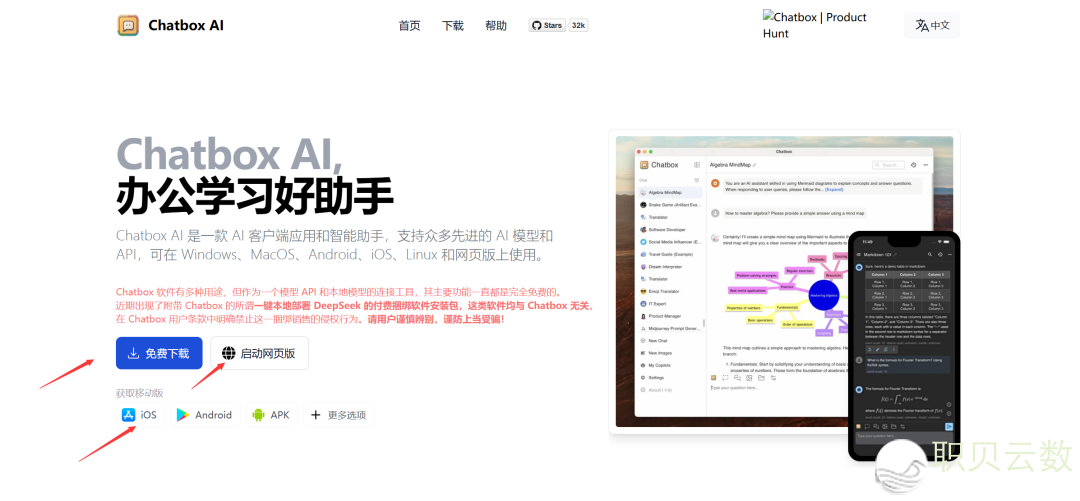Screen dimensions: 1080x501
Task: Select Algebra MindMap in preview sidebar
Action: tap(670, 192)
